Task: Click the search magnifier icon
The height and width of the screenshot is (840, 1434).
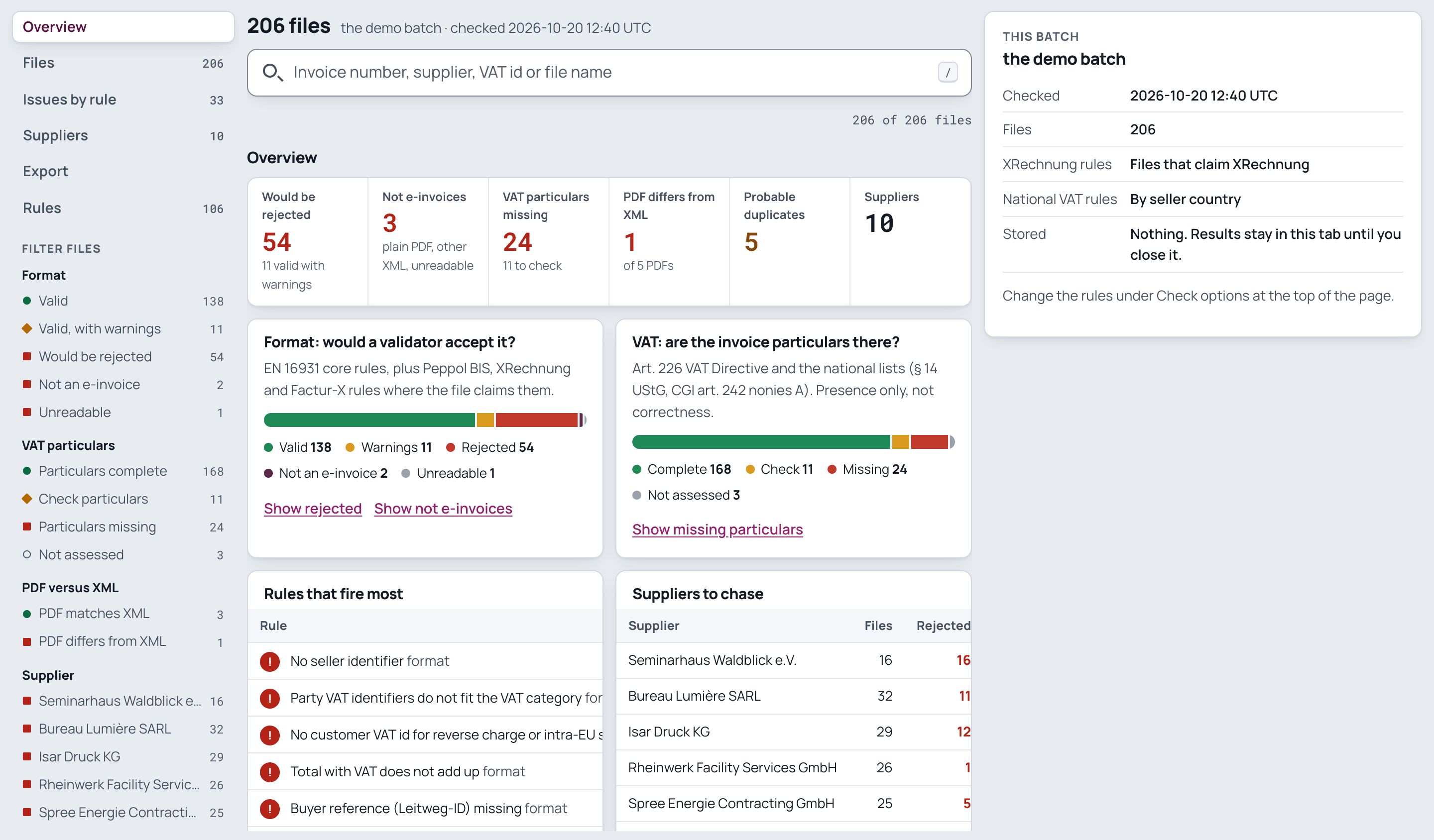Action: (272, 72)
